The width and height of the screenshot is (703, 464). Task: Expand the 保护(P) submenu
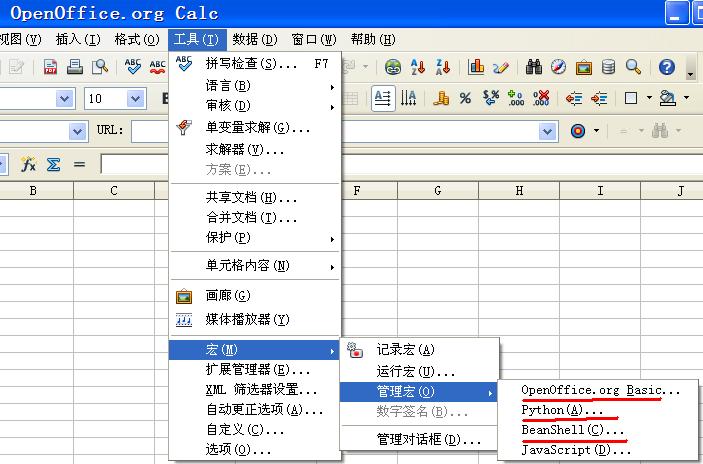255,238
